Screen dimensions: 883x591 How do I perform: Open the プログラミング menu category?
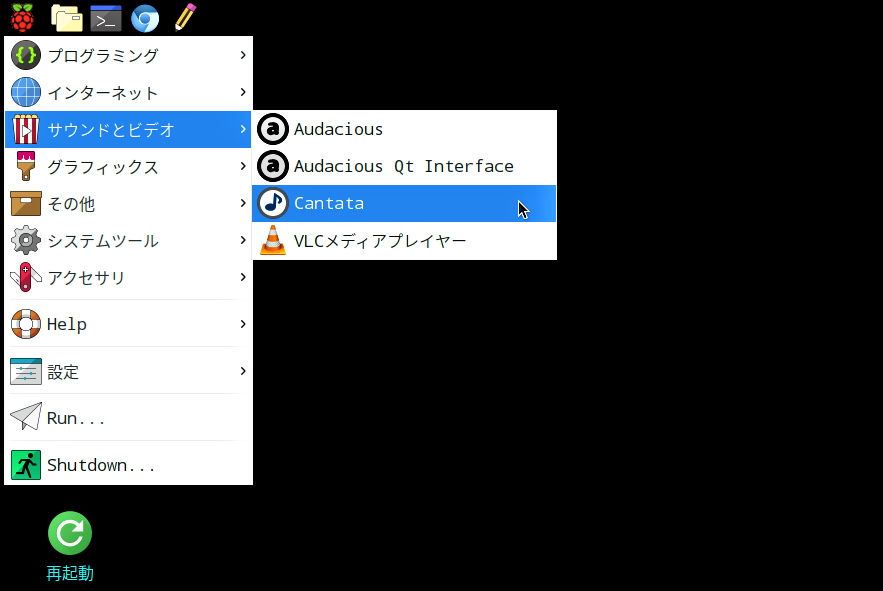(128, 55)
